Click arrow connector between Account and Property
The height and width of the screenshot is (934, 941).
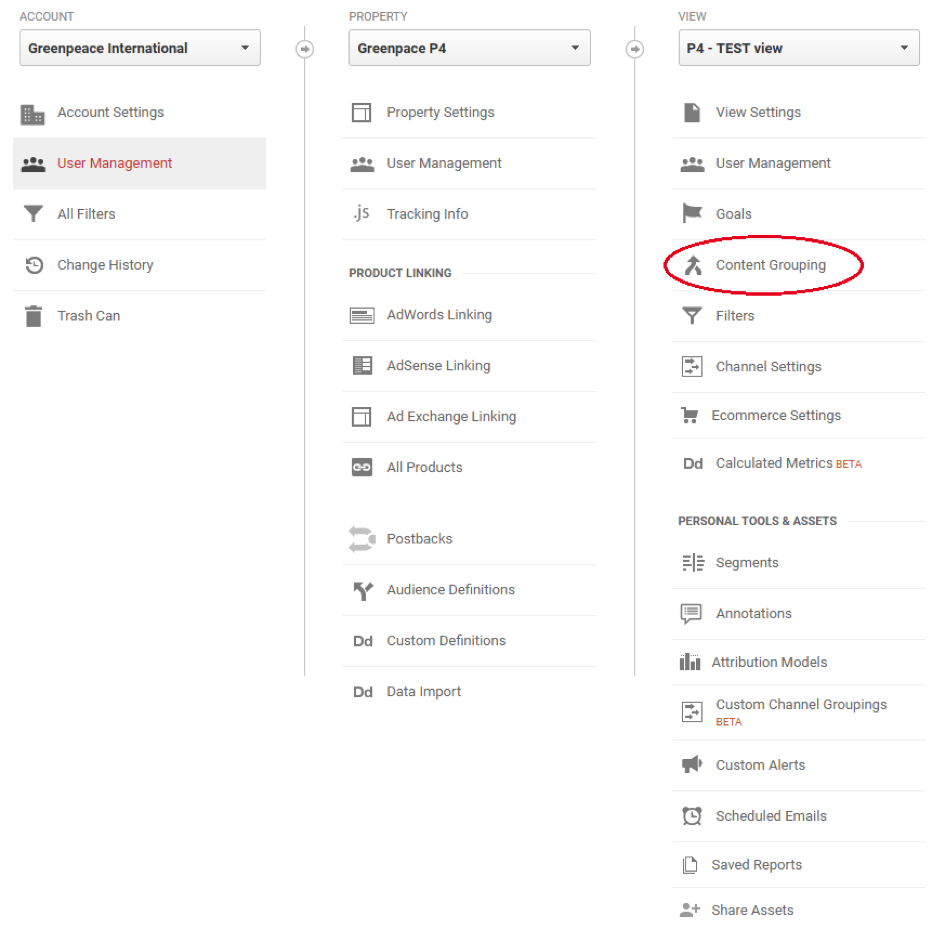coord(305,49)
